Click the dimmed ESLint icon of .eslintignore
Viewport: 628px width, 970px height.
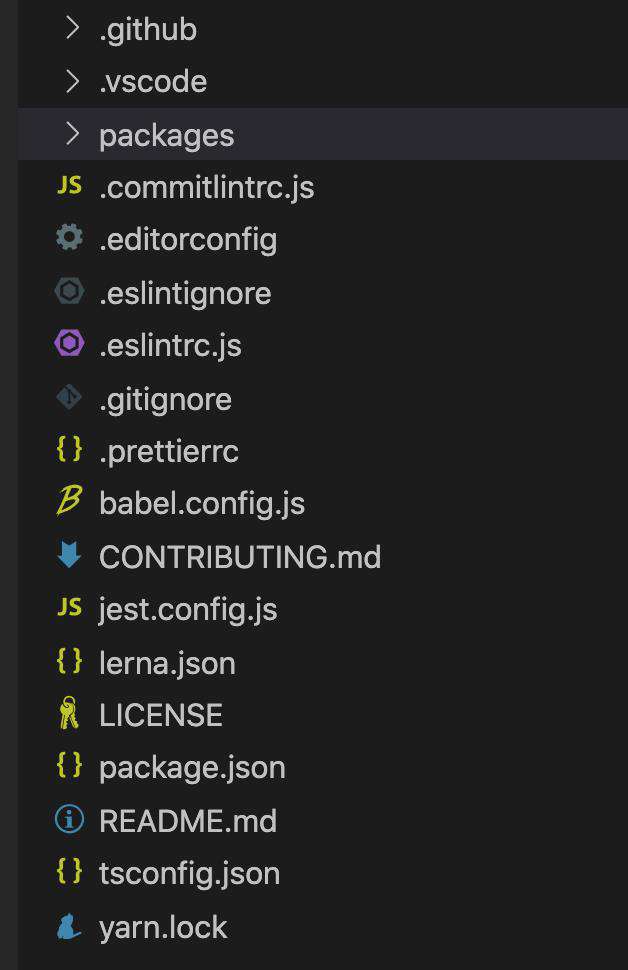tap(69, 291)
